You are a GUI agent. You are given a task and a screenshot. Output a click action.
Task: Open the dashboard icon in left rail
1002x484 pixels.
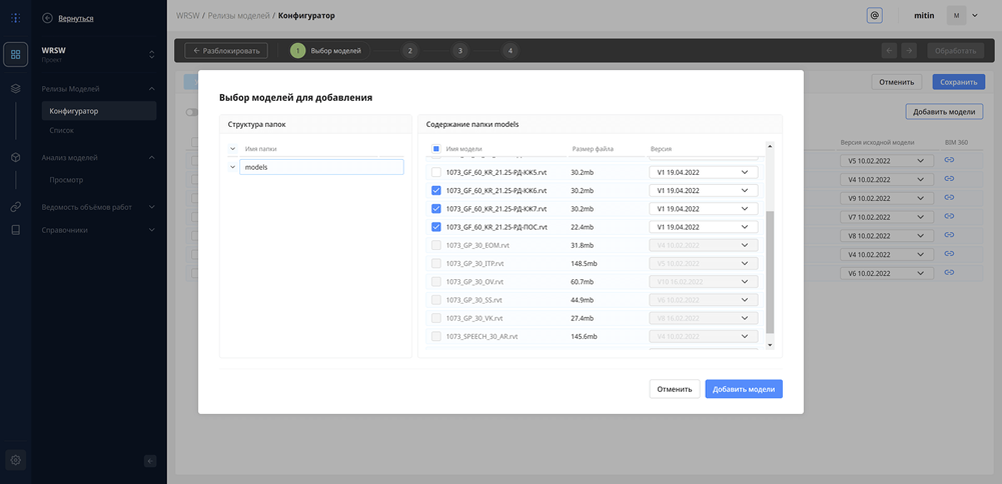click(x=15, y=54)
